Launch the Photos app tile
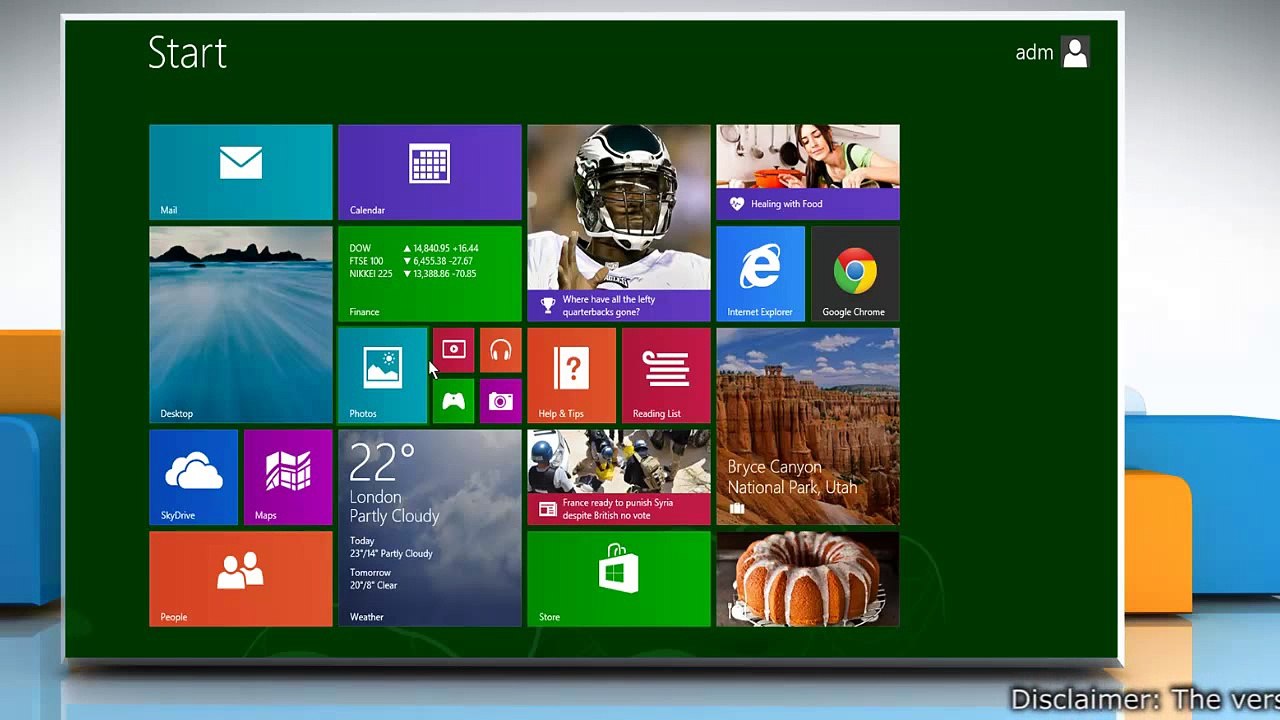 coord(382,376)
